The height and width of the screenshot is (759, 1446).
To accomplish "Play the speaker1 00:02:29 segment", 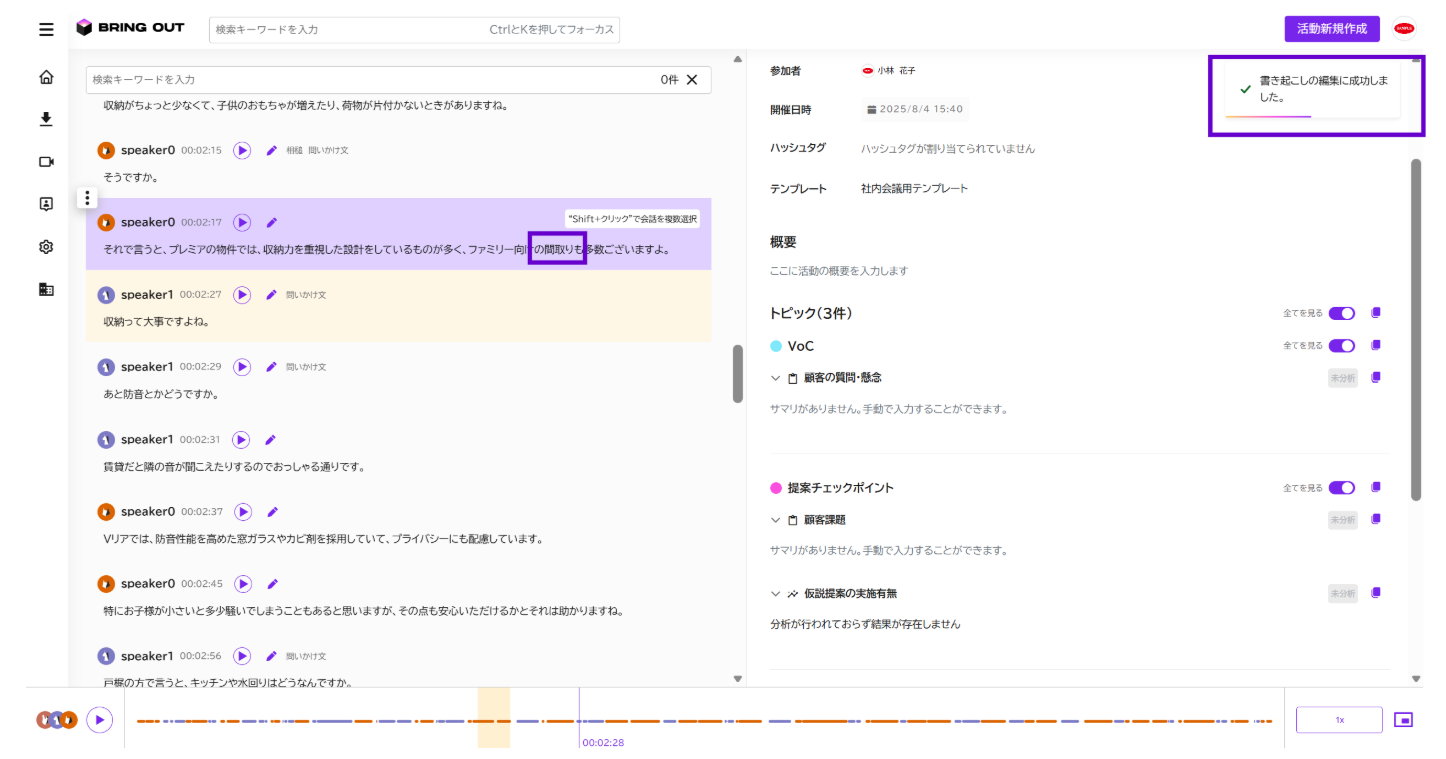I will [242, 367].
